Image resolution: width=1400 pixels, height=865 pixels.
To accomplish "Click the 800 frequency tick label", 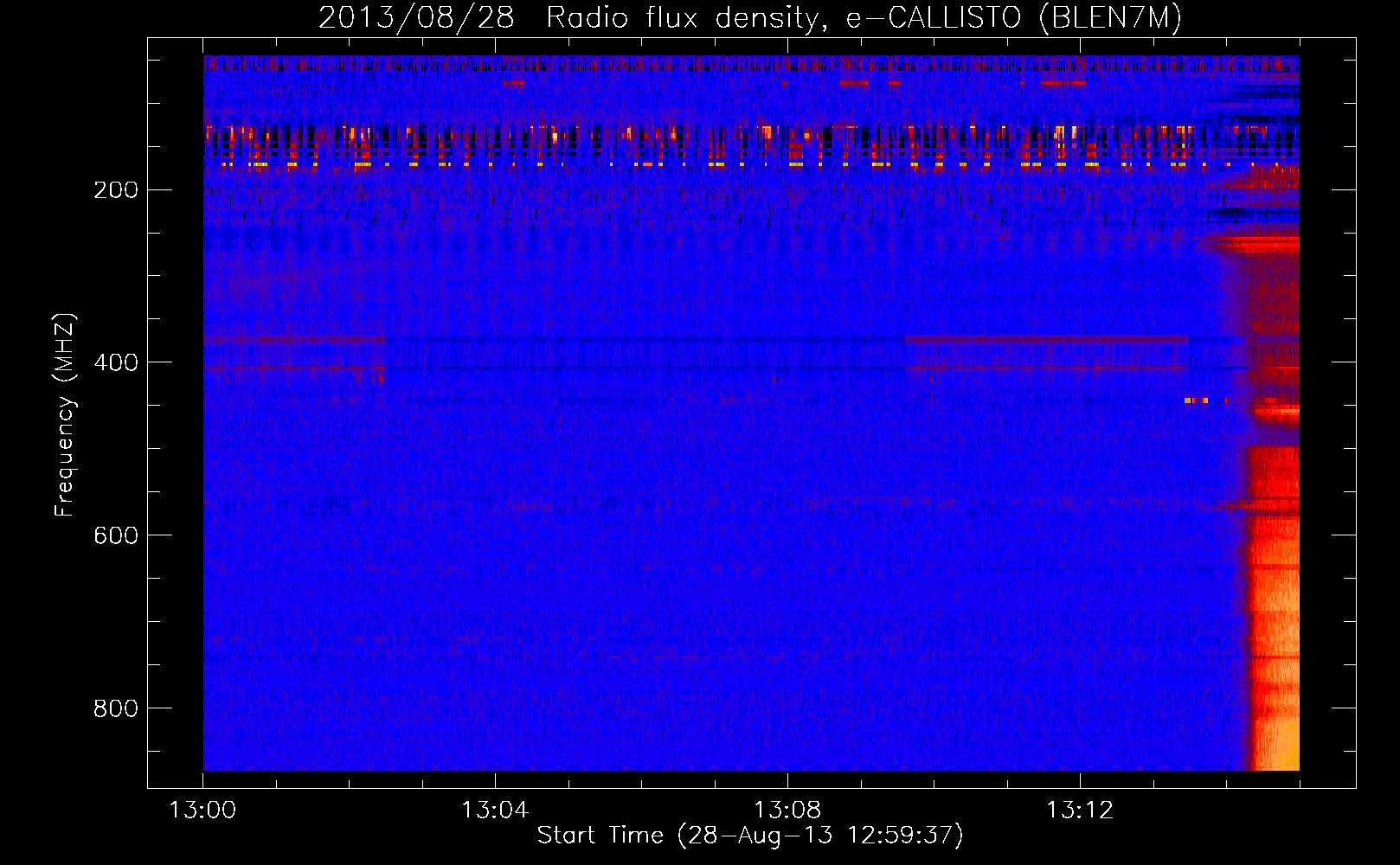I will click(116, 708).
